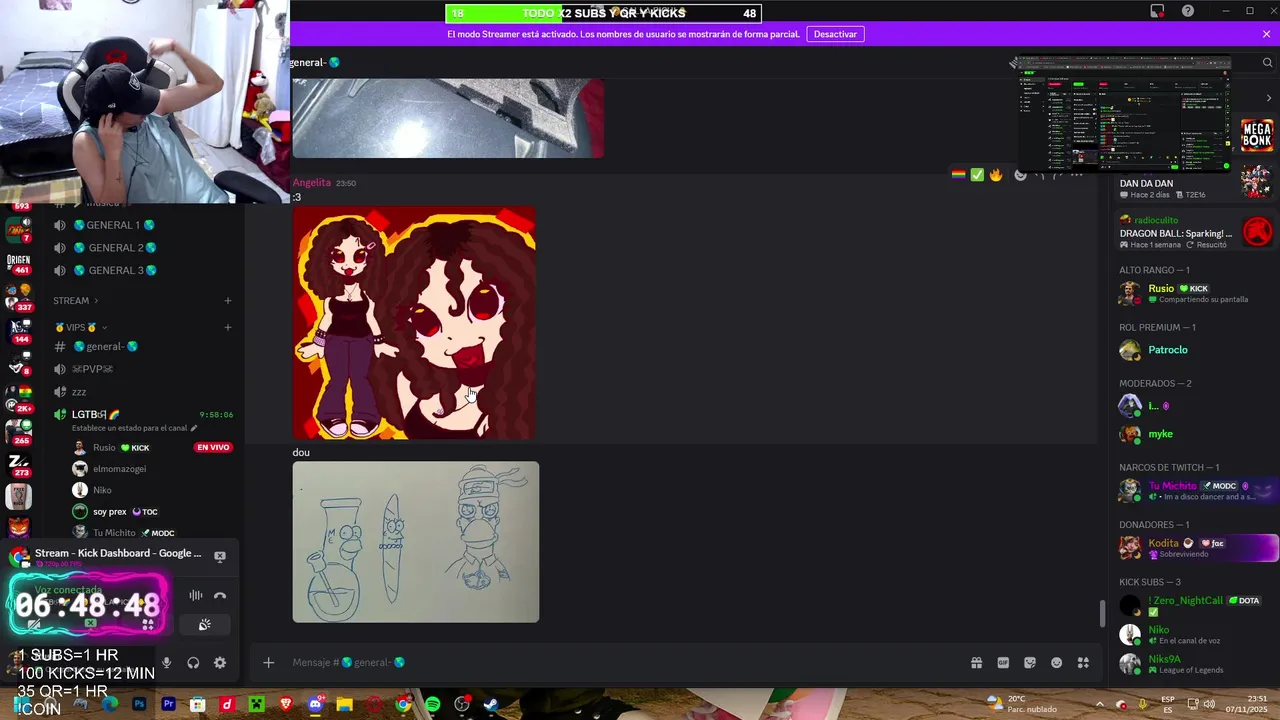Add a channel to STREAM category
Screen dimensions: 1280x720
point(228,300)
